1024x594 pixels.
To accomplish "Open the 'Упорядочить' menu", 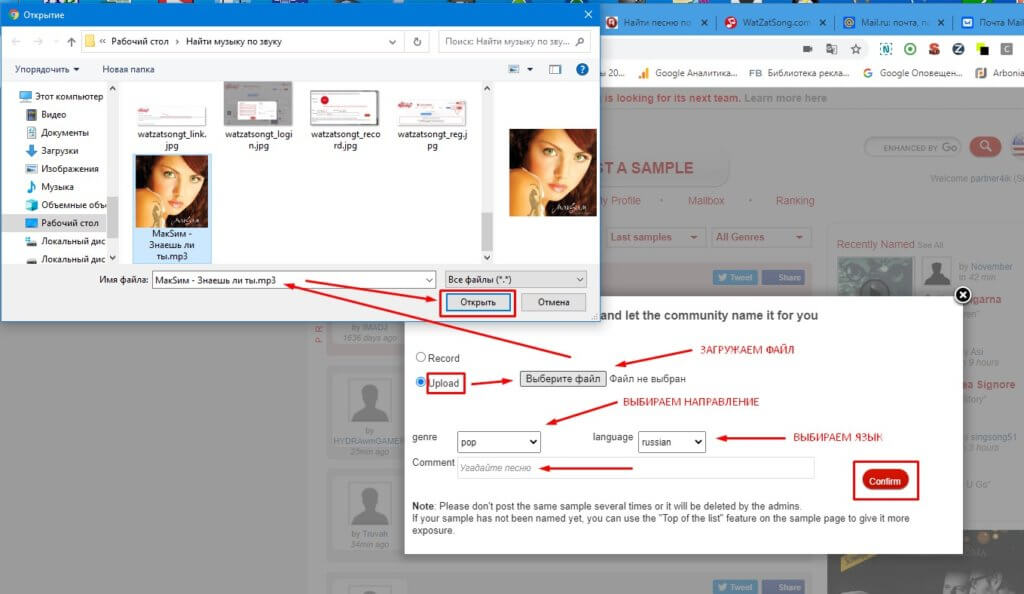I will click(47, 69).
